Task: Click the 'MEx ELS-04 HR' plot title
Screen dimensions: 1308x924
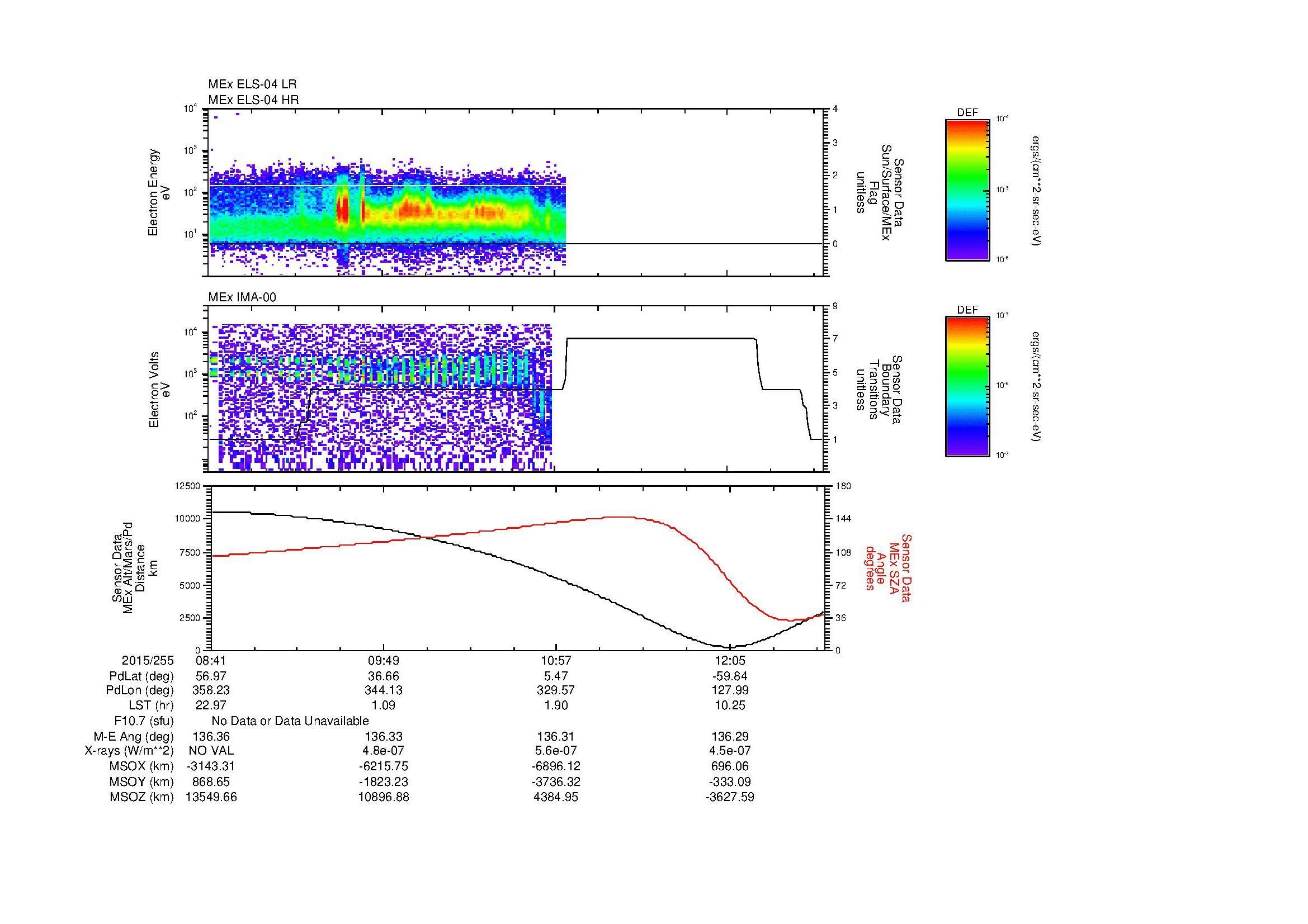Action: [253, 99]
